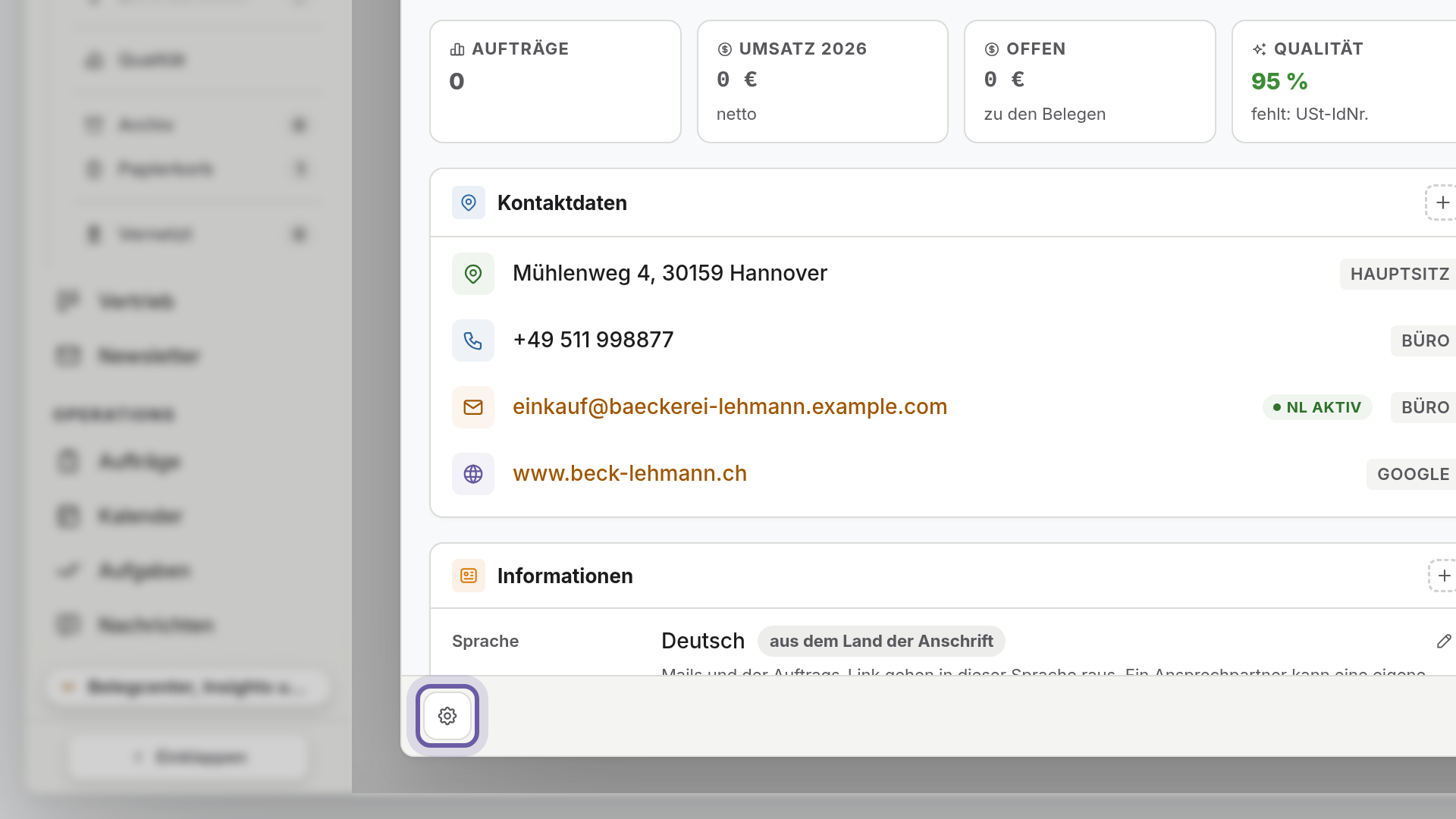Click the envelope icon beside email
Viewport: 1456px width, 819px height.
point(473,407)
